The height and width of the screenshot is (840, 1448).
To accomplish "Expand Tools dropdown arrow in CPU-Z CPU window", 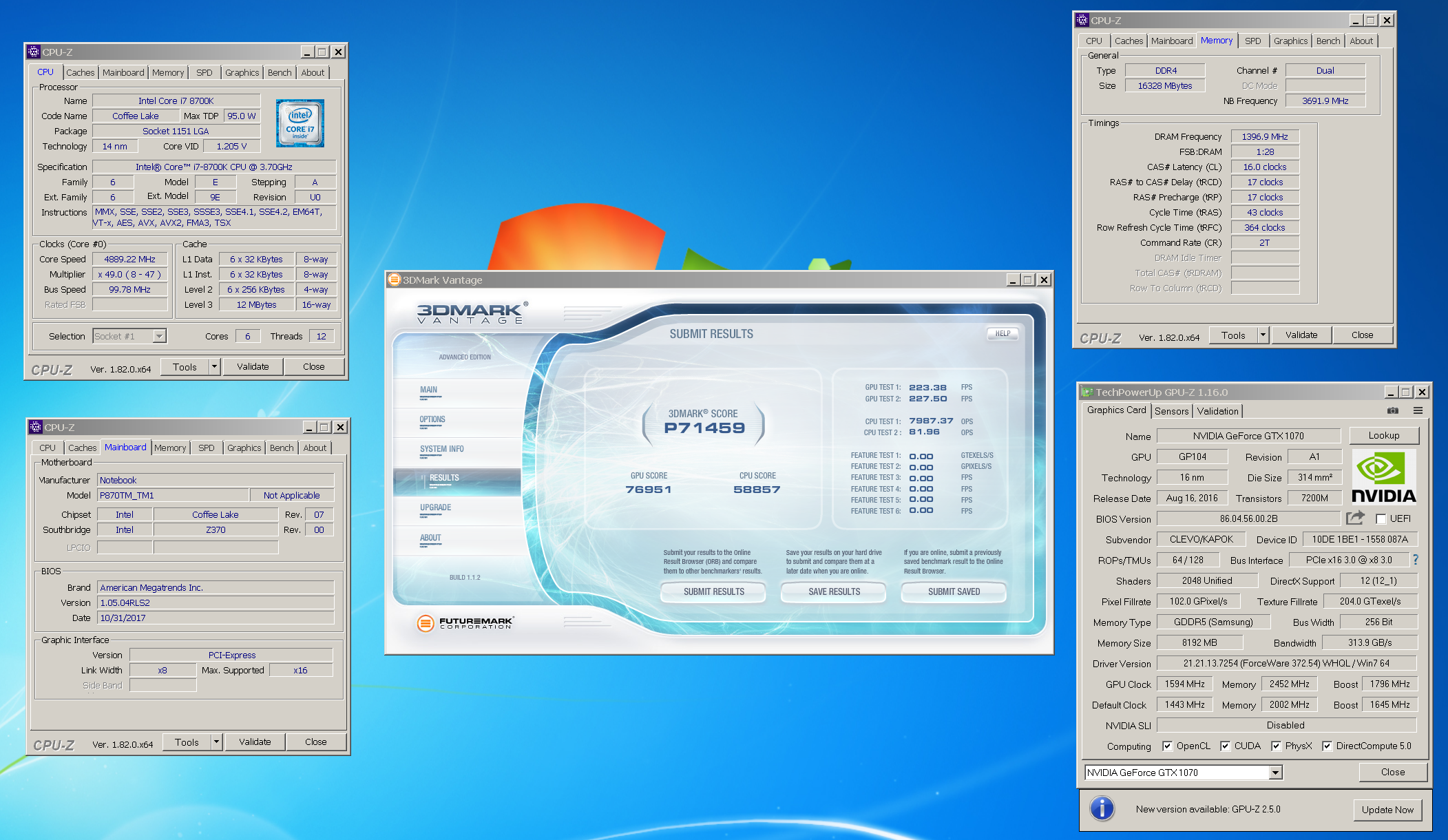I will pyautogui.click(x=214, y=366).
